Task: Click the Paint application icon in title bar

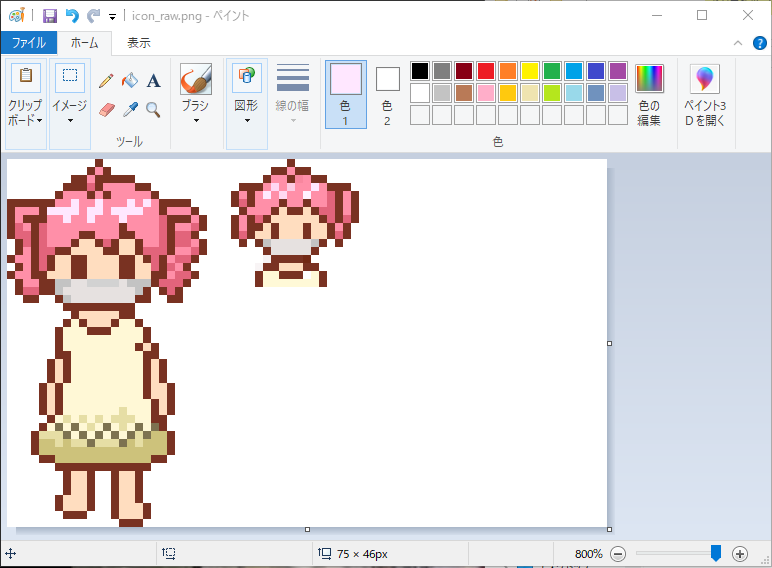Action: tap(17, 16)
